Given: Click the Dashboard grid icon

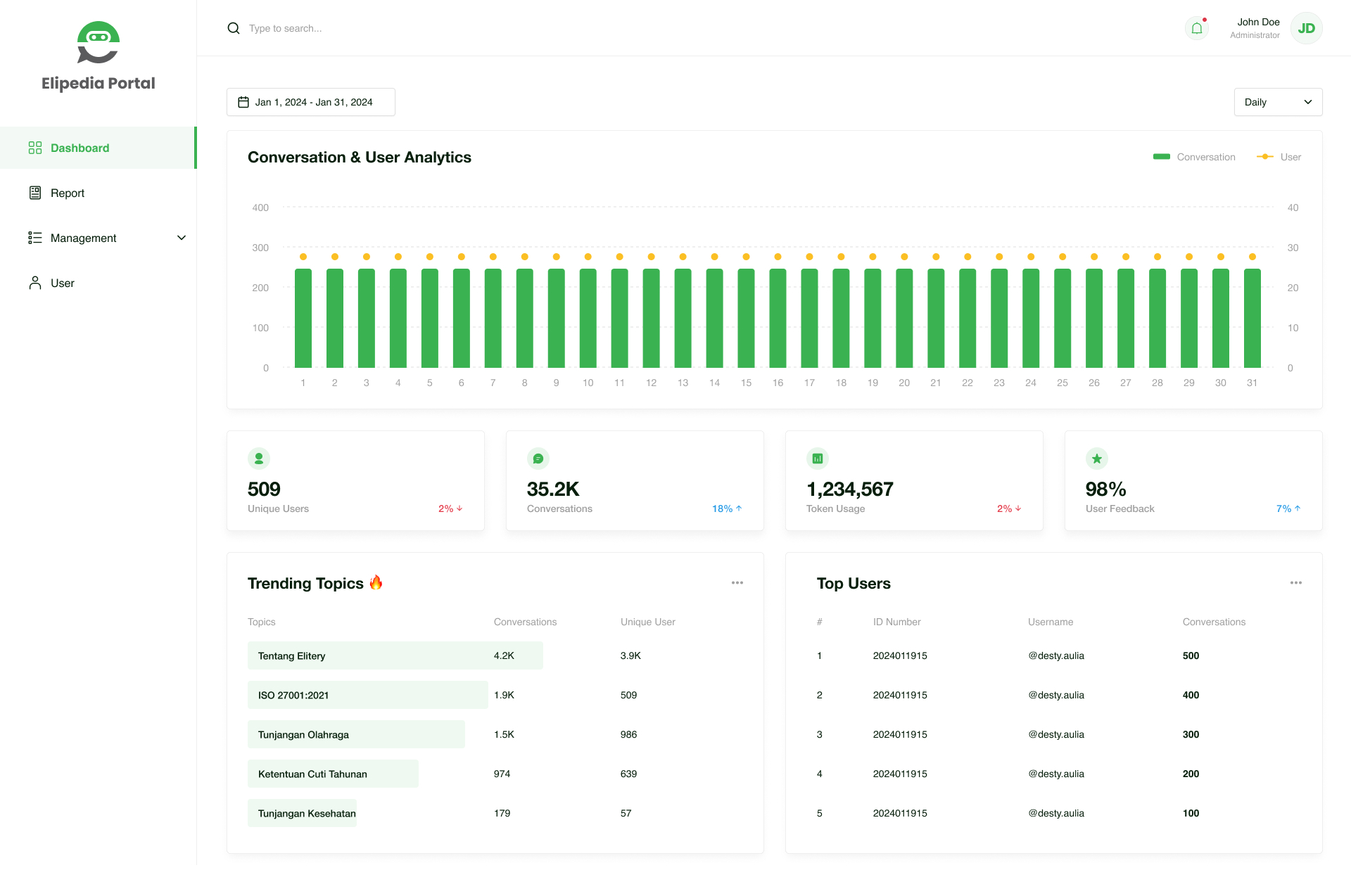Looking at the screenshot, I should tap(35, 148).
